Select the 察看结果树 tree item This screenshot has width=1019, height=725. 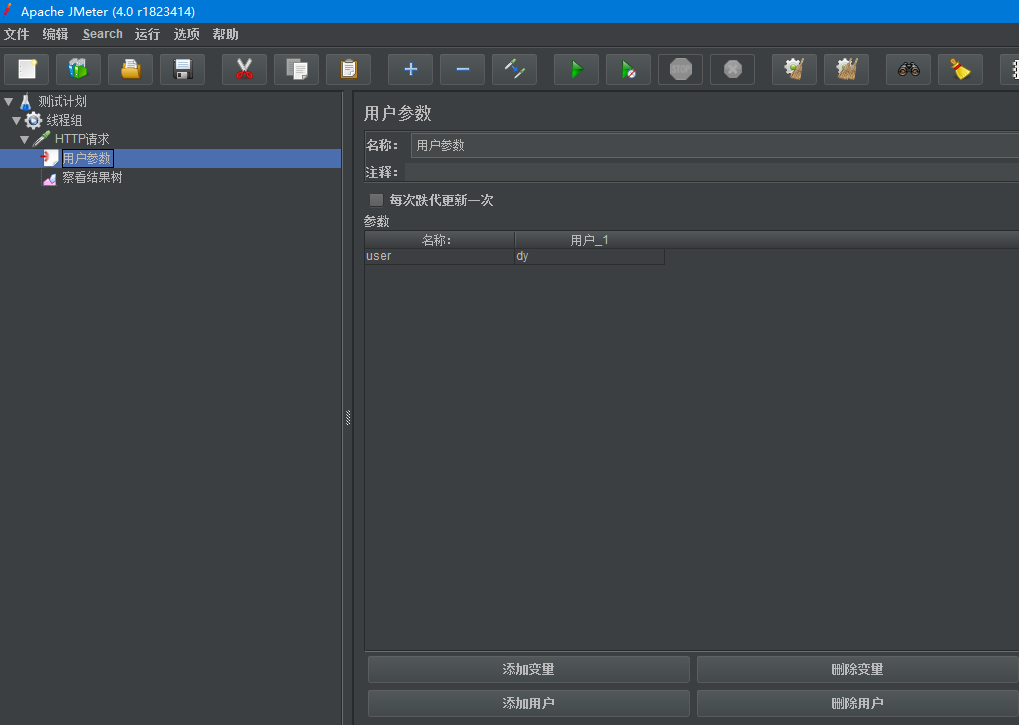click(x=92, y=177)
